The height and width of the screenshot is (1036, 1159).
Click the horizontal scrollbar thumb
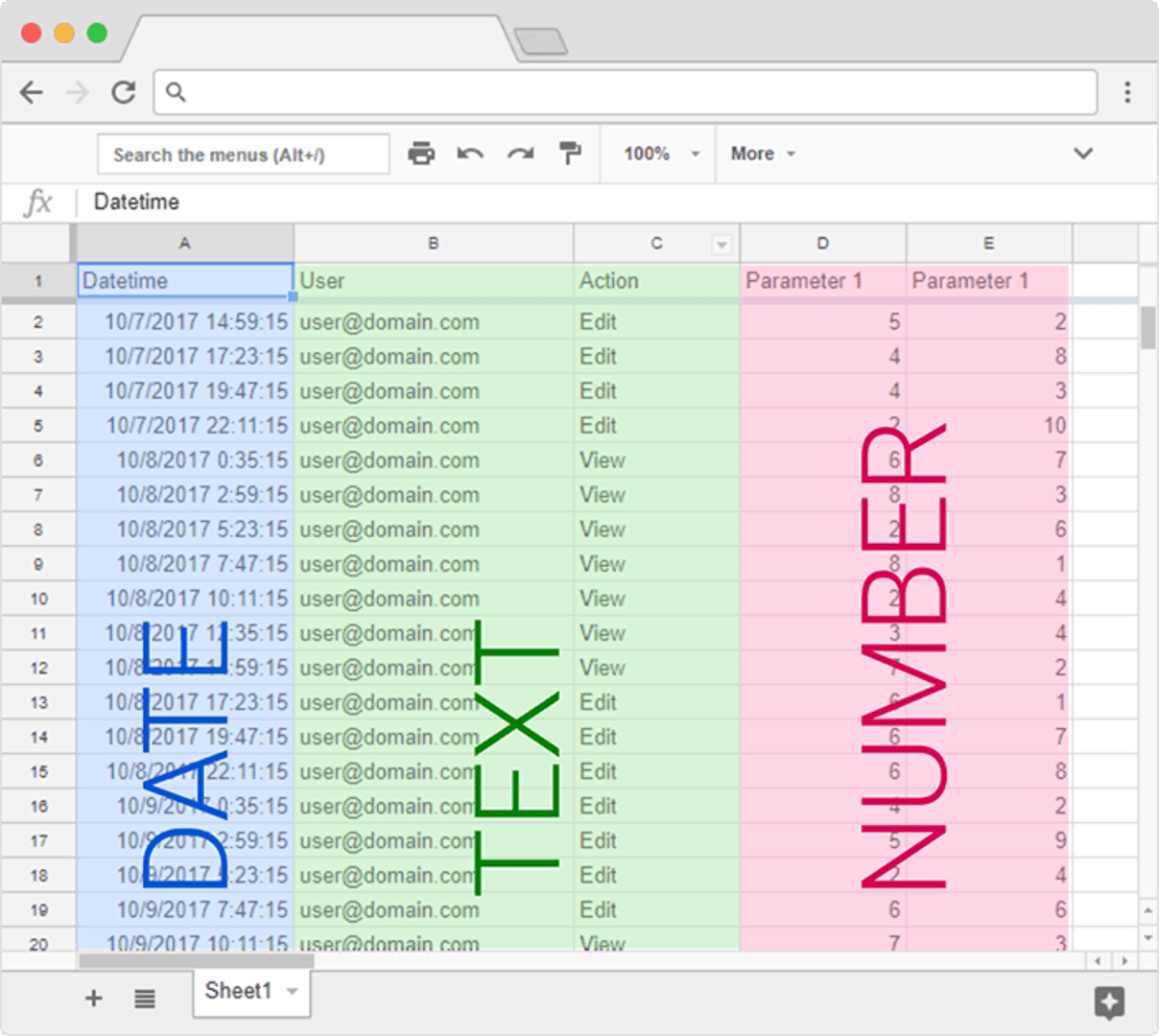(197, 959)
